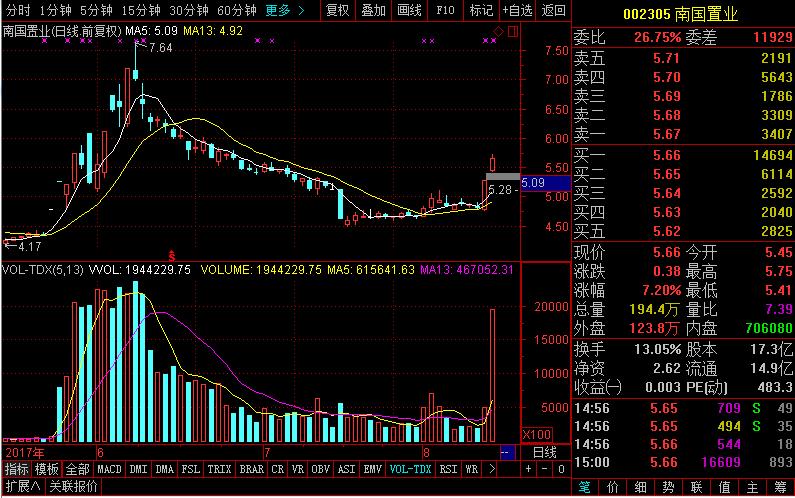The height and width of the screenshot is (498, 795).
Task: Click the 4.17 low price arrow marker
Action: click(x=23, y=246)
